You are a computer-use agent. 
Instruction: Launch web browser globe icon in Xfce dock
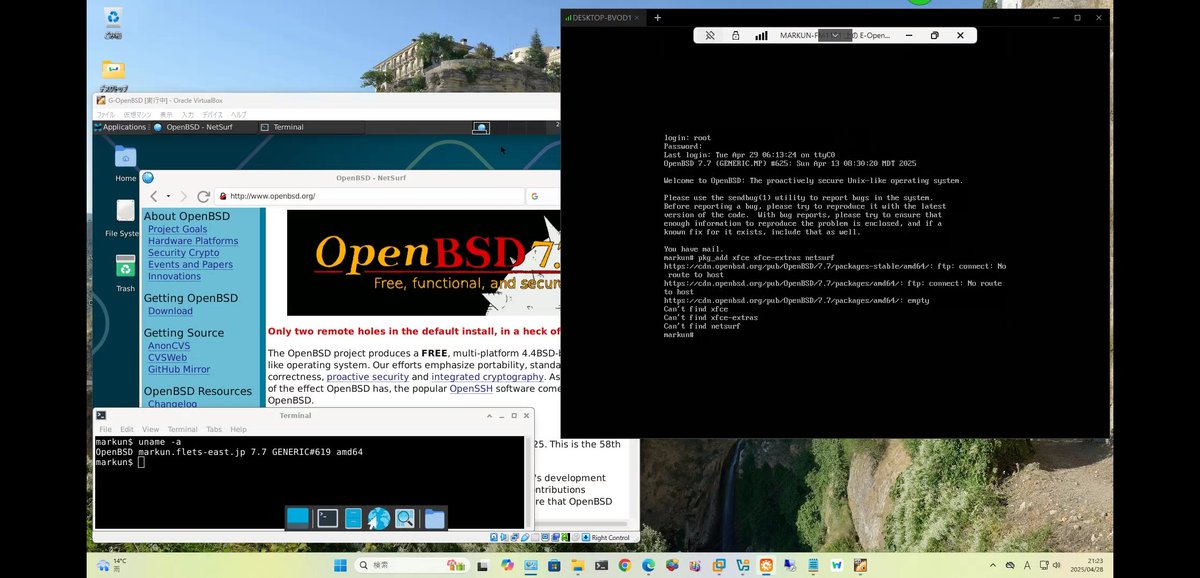click(379, 518)
